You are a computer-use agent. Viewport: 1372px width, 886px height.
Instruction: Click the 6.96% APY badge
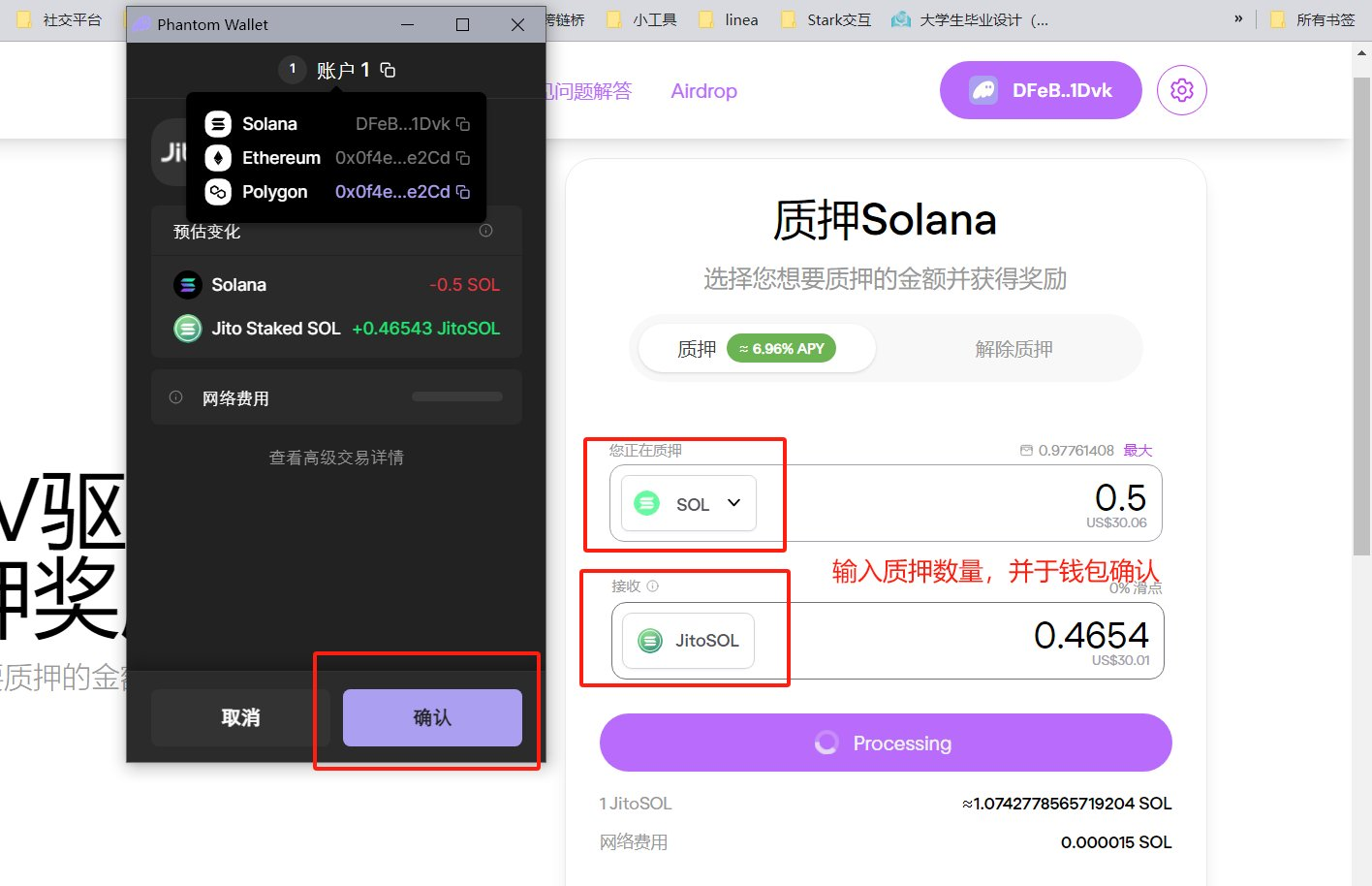click(x=782, y=349)
